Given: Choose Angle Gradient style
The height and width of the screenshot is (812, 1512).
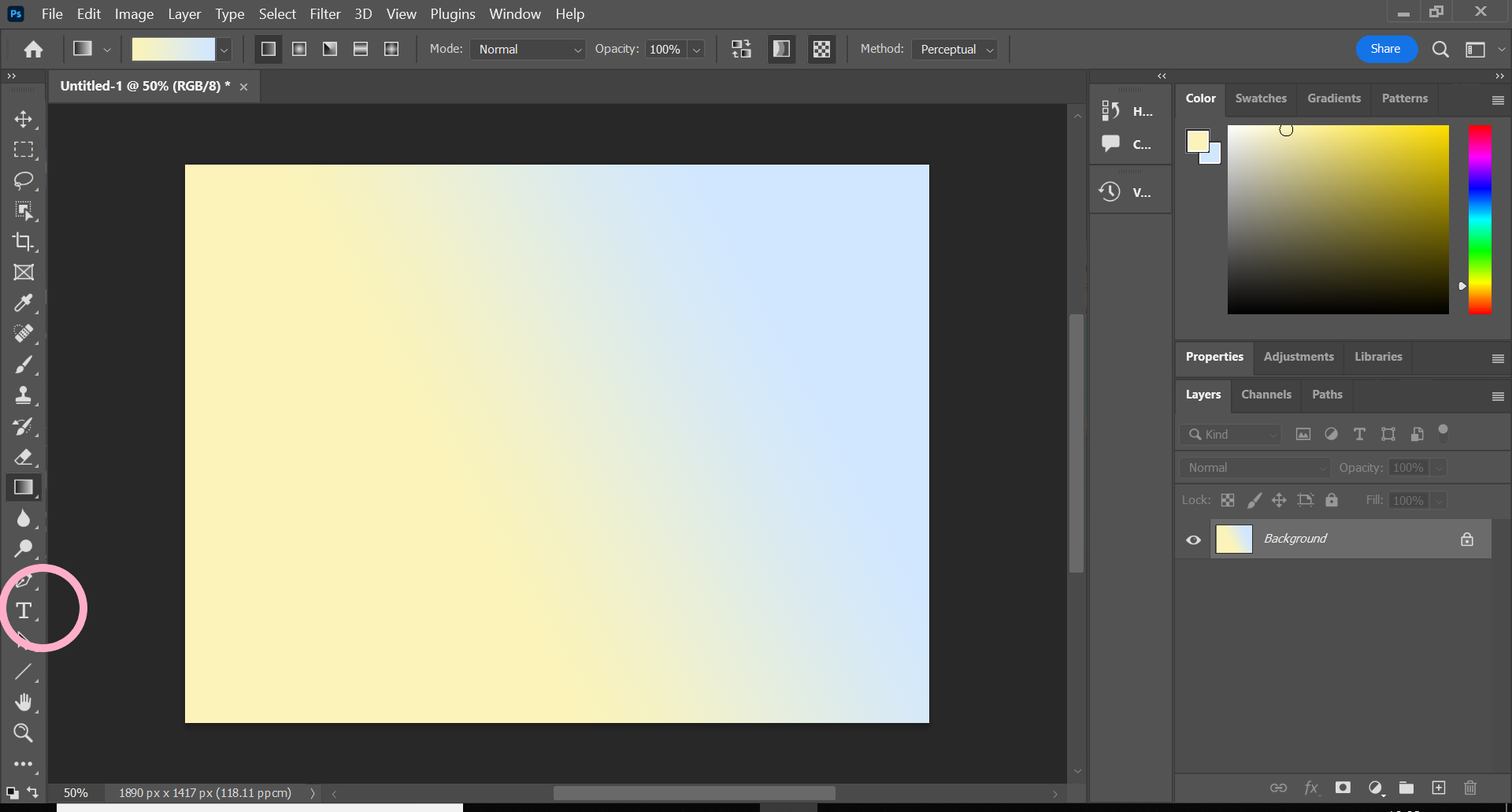Looking at the screenshot, I should [330, 49].
